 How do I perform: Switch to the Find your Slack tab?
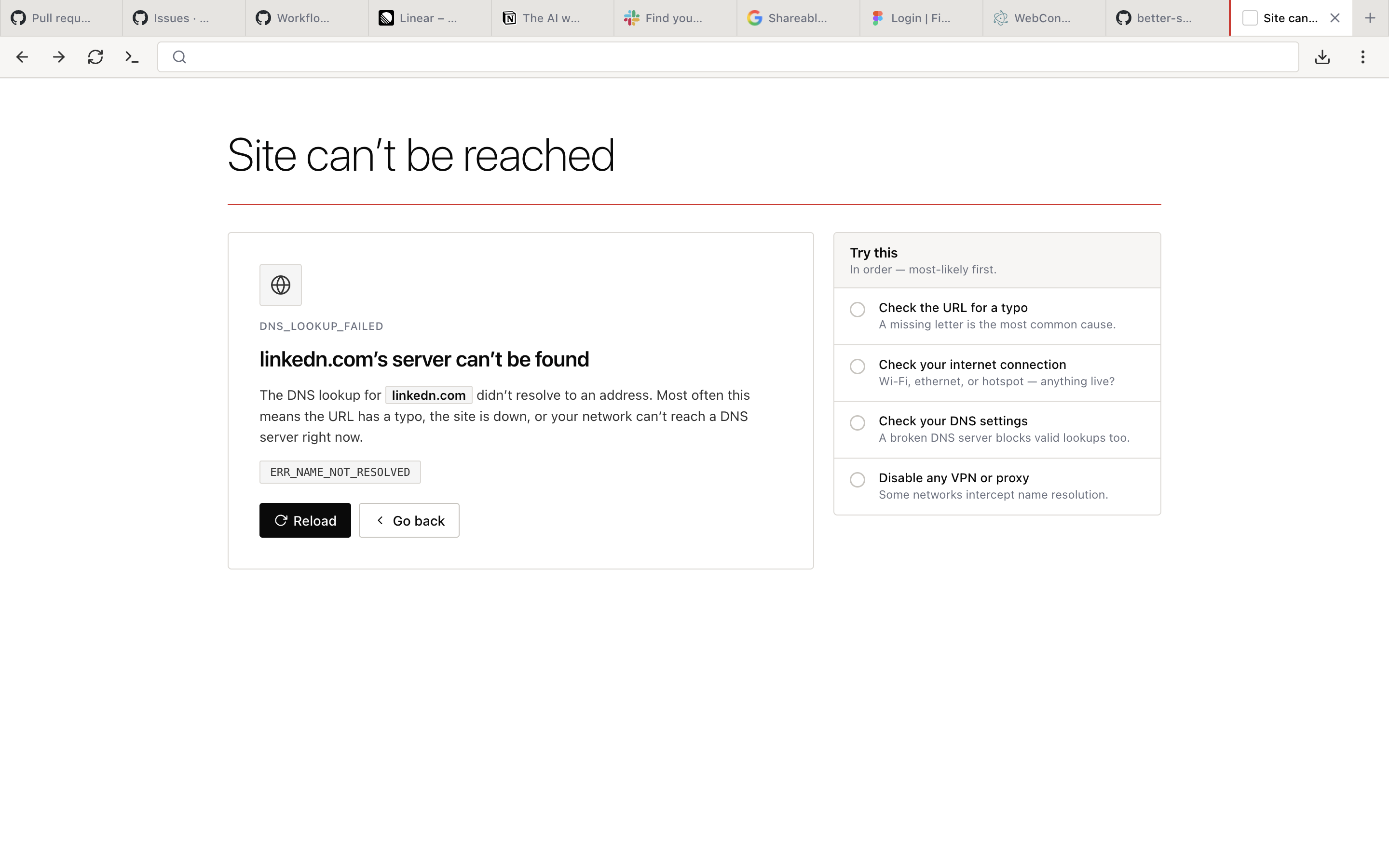[675, 18]
